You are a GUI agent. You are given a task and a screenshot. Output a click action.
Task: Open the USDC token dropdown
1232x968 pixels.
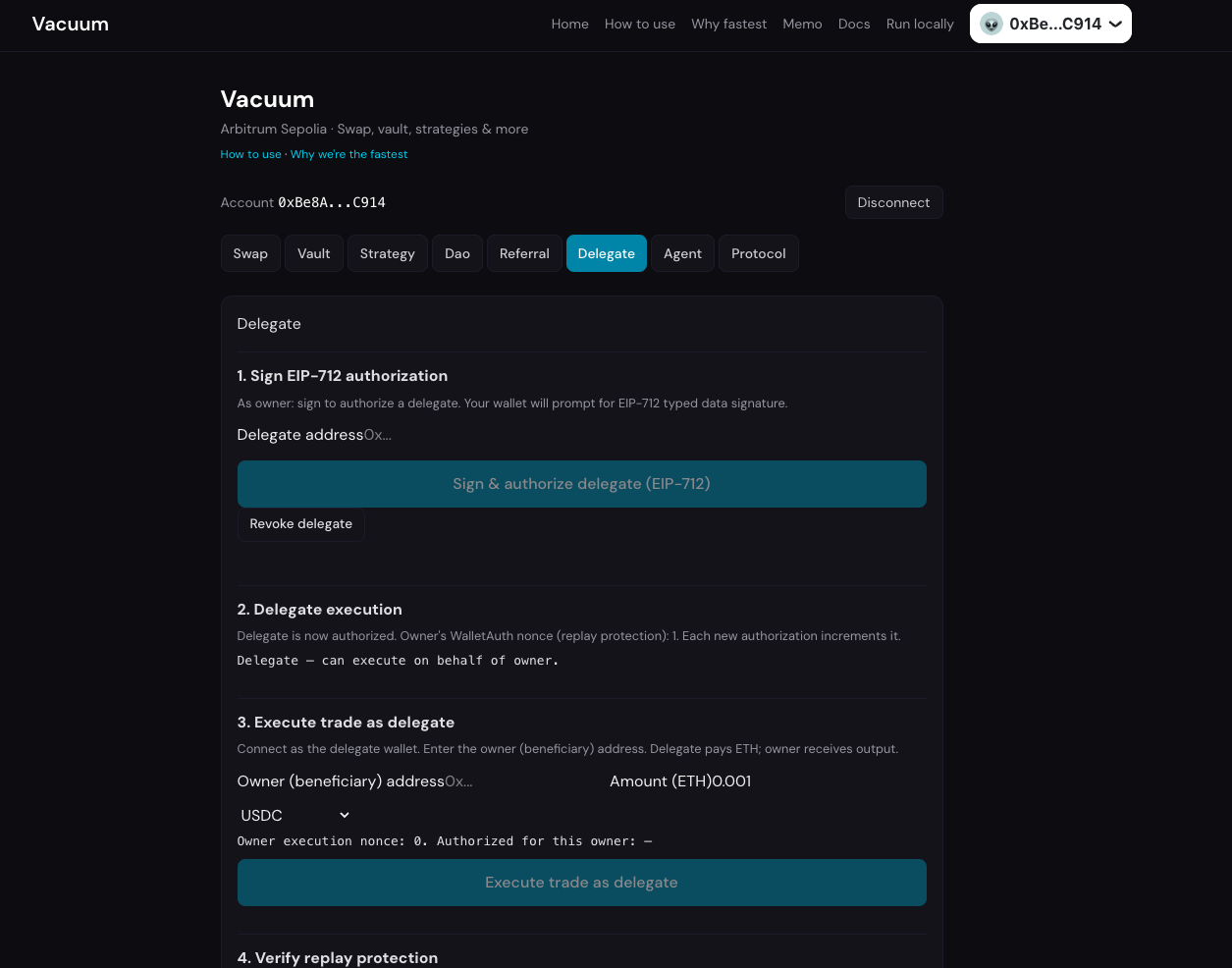click(x=295, y=816)
